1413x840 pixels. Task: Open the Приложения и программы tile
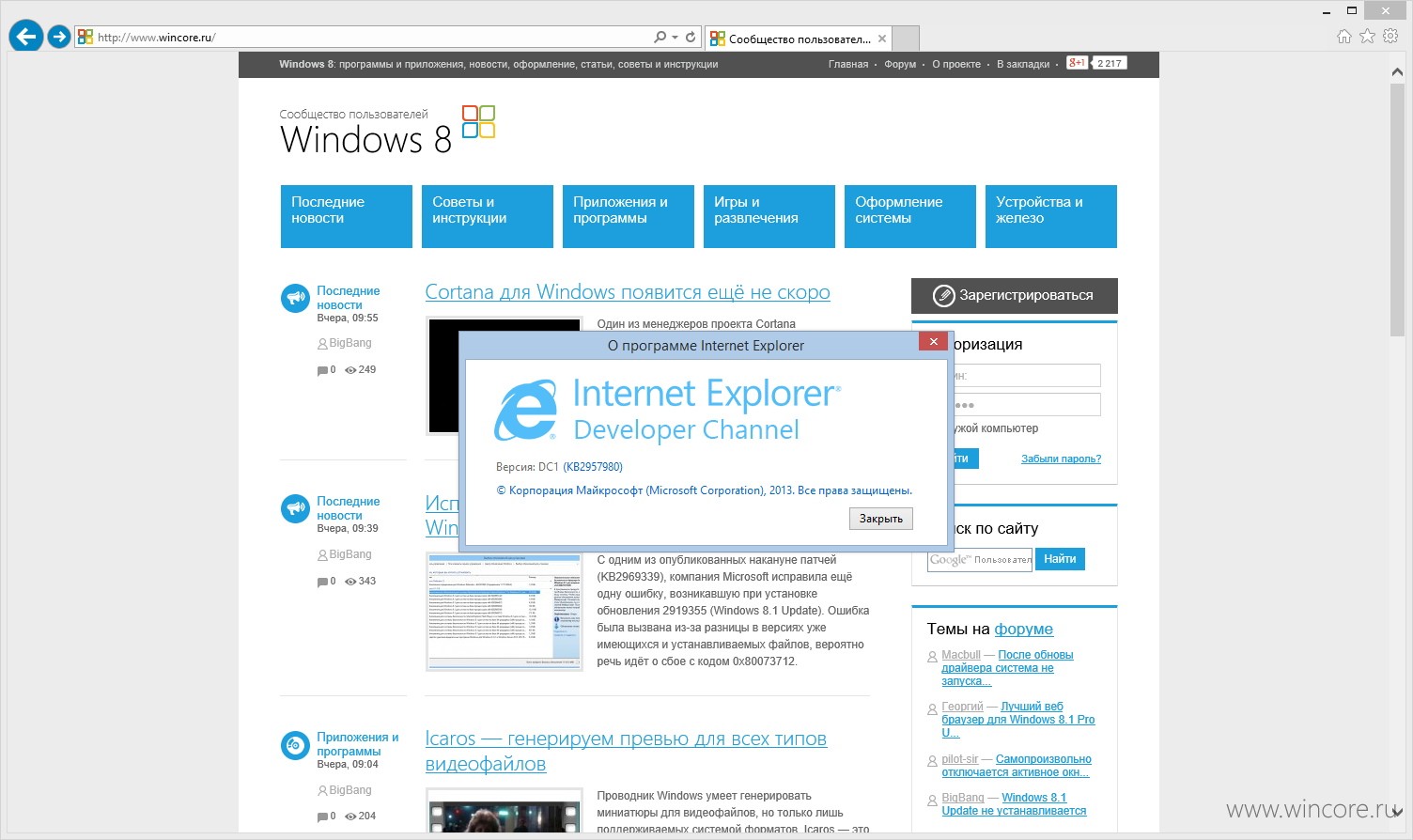629,216
